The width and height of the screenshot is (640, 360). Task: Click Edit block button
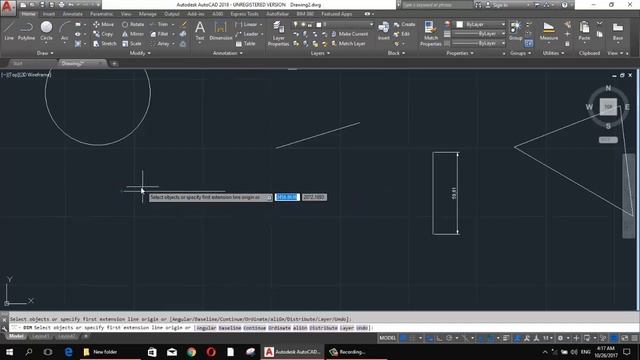coord(402,34)
